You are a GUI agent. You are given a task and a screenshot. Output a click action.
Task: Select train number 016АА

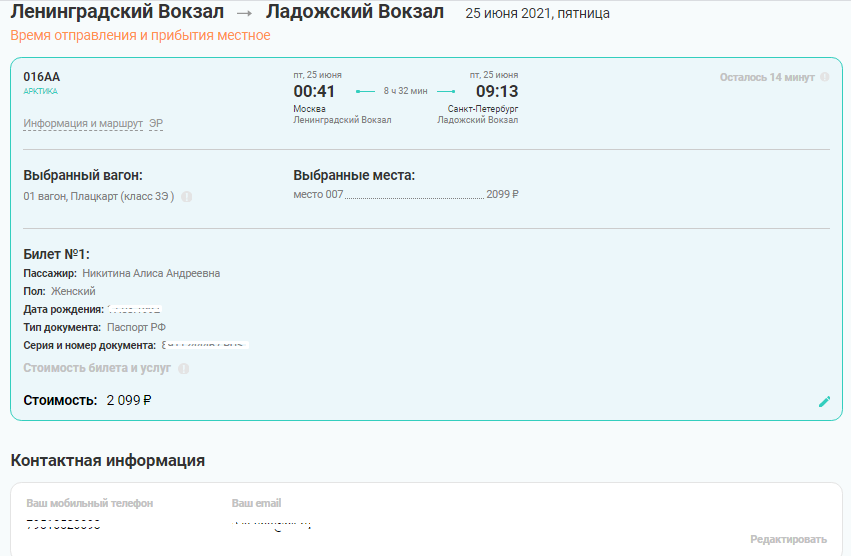(42, 77)
